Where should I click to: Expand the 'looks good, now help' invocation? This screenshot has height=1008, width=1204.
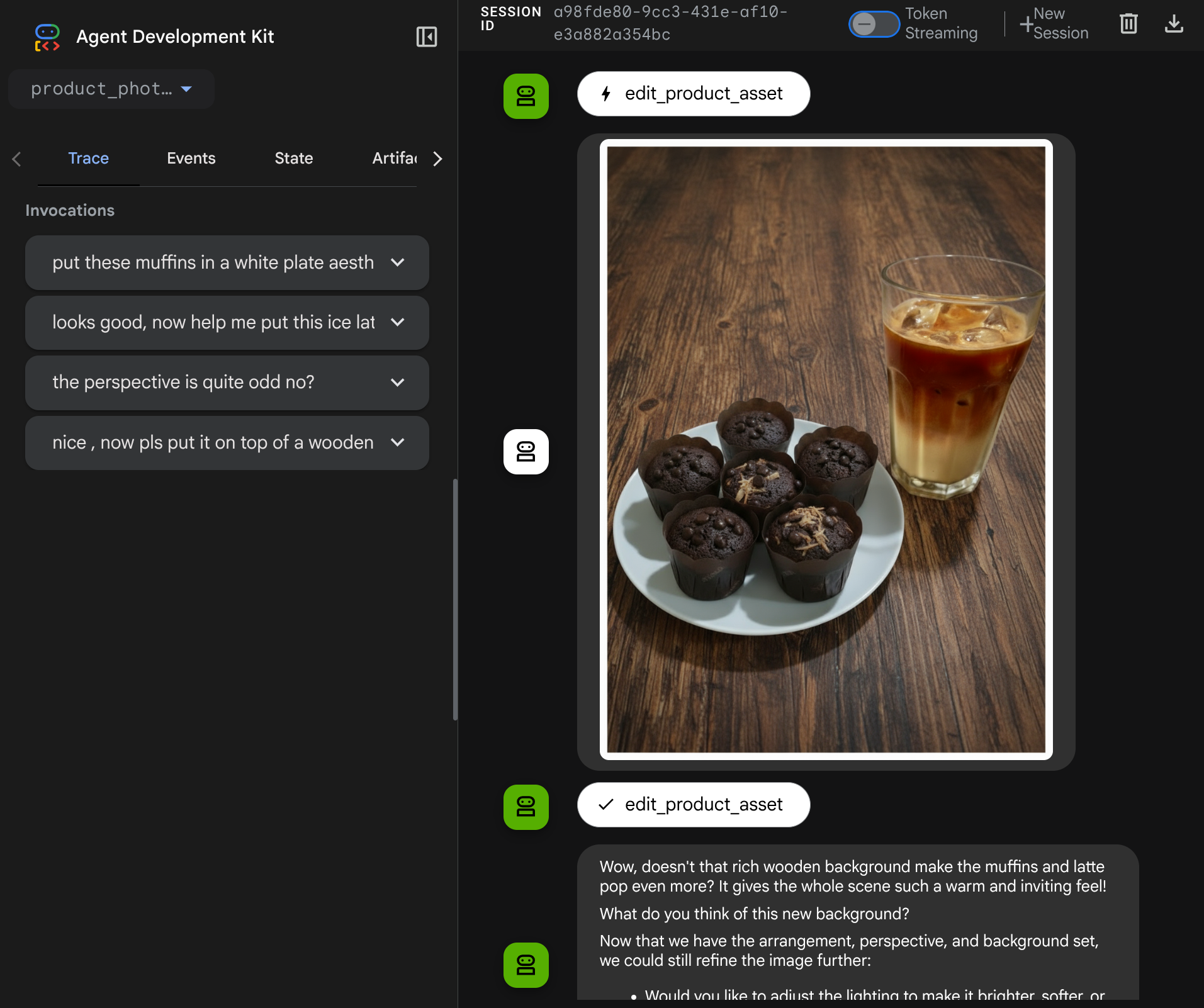pos(397,322)
